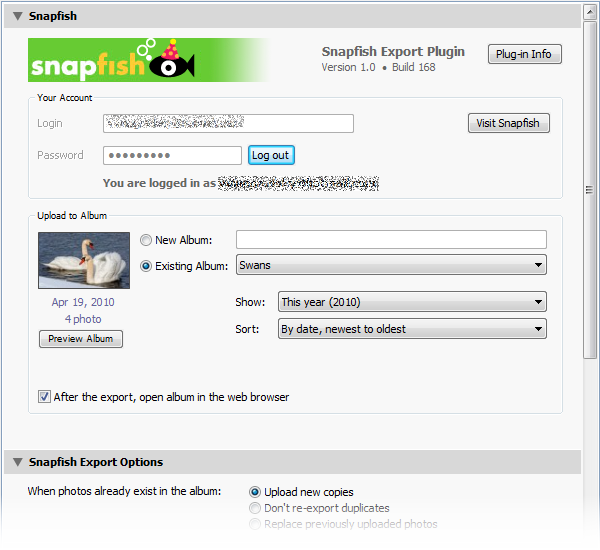Open the Sort dropdown by date
600x550 pixels.
[x=412, y=329]
